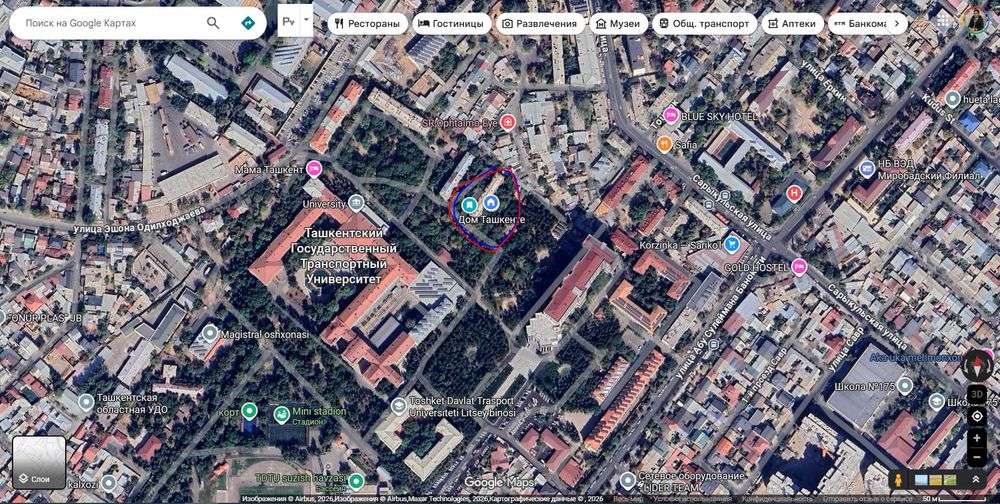Screen dimensions: 1000x504
Task: Open directions with the blue arrow icon
Action: 247,23
